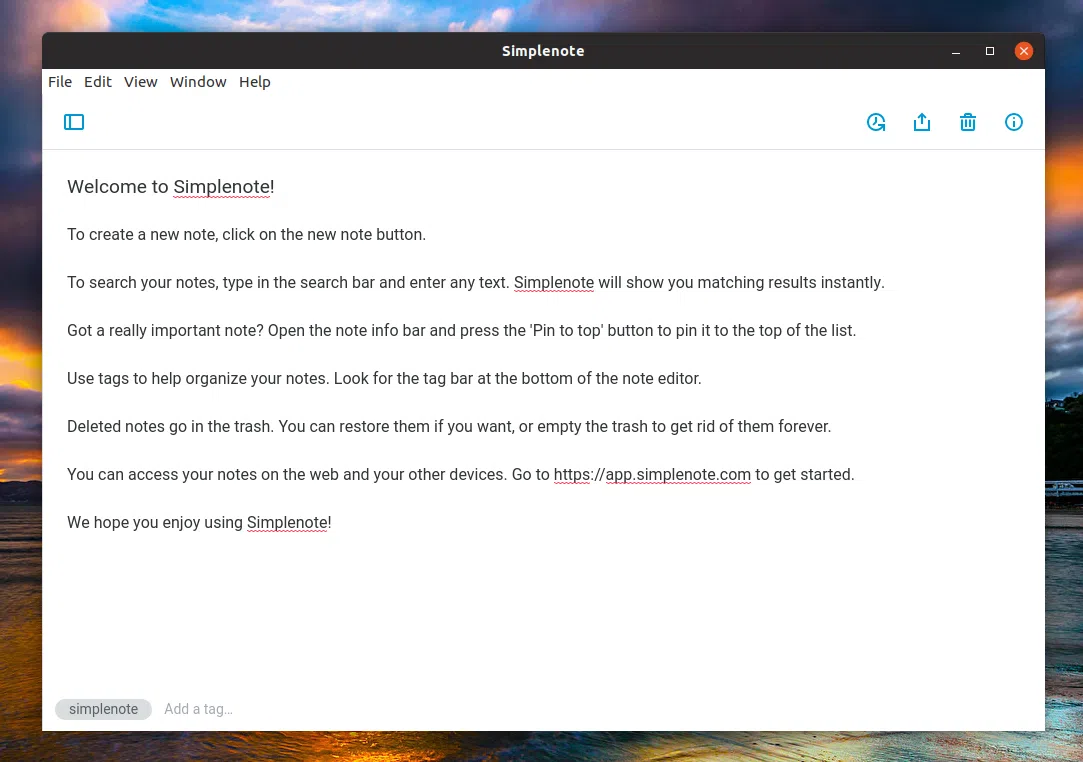Viewport: 1083px width, 762px height.
Task: Share the current note
Action: pyautogui.click(x=922, y=121)
